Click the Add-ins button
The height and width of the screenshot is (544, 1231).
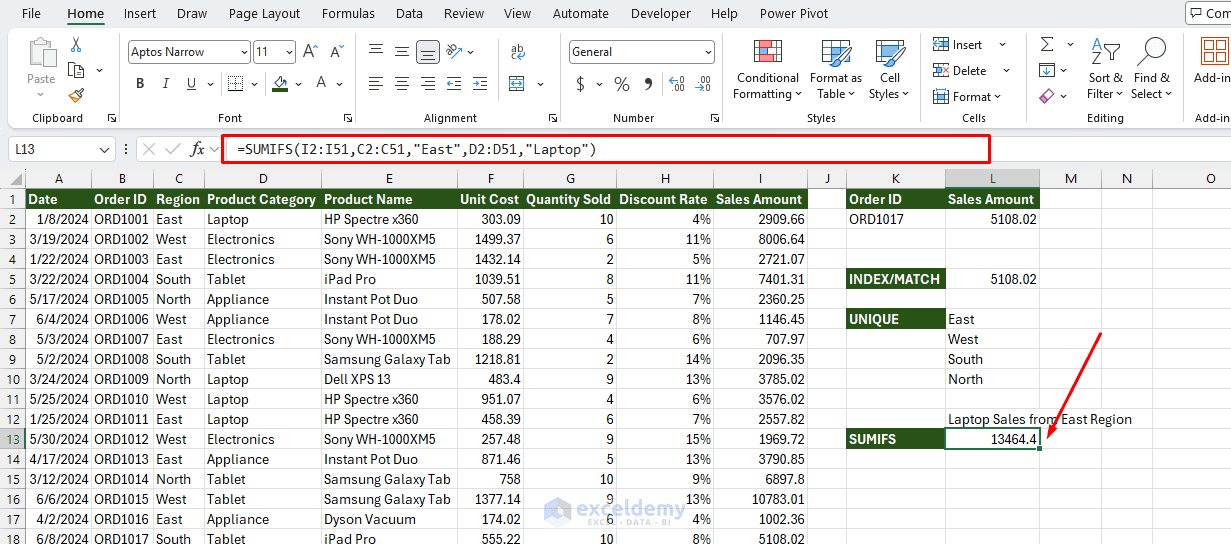click(1211, 62)
